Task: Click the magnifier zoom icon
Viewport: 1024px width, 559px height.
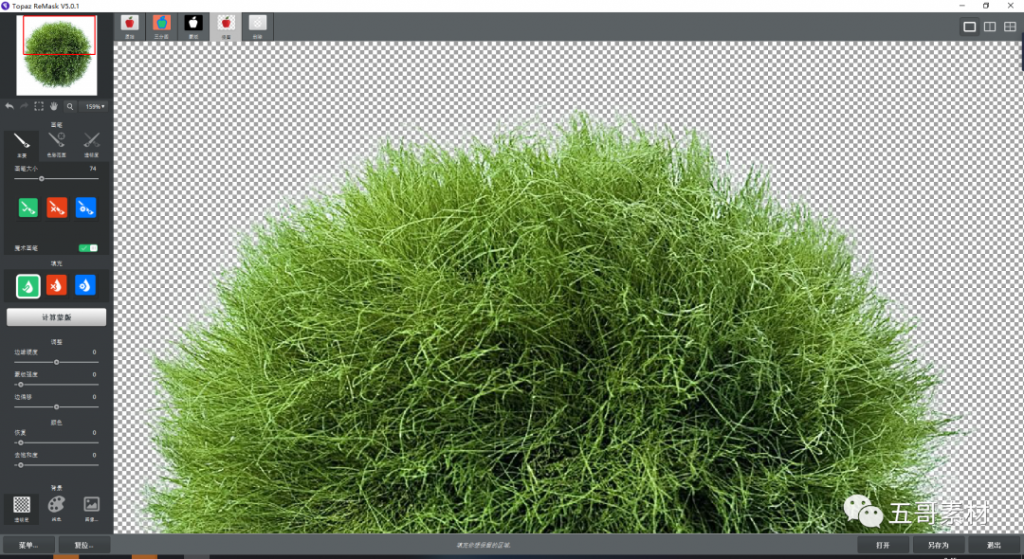Action: (70, 106)
